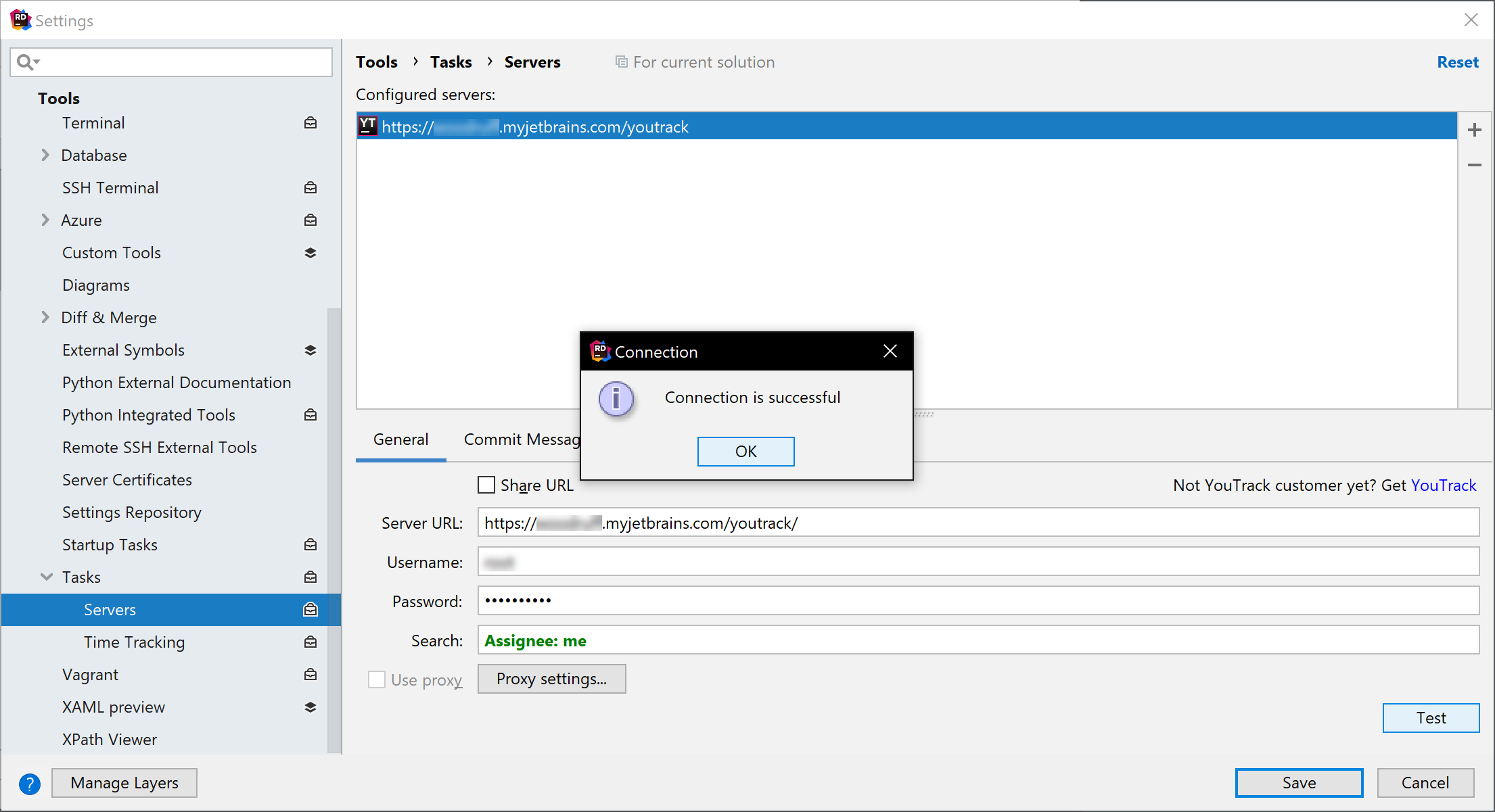Toggle the Use proxy checkbox
Image resolution: width=1495 pixels, height=812 pixels.
377,679
